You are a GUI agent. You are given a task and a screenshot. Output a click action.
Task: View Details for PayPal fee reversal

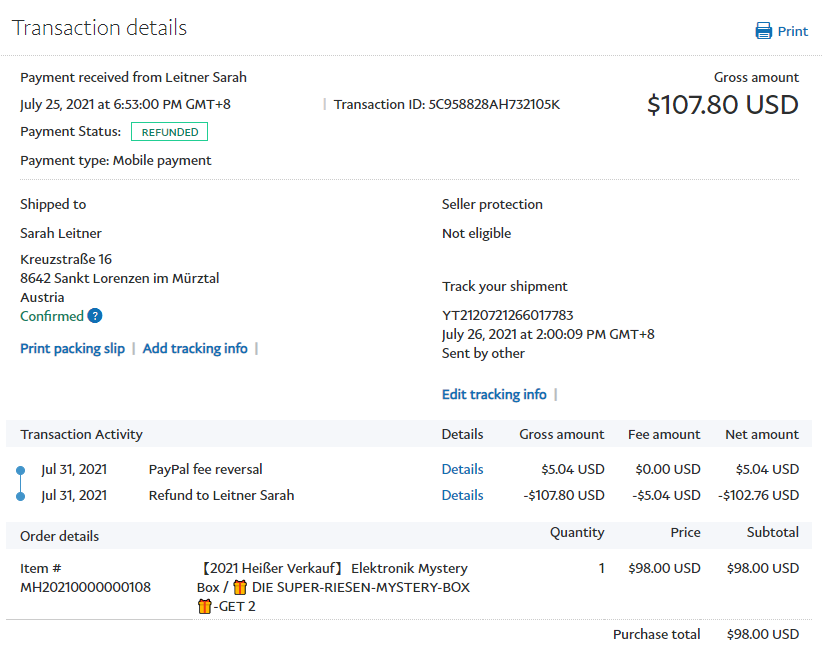pyautogui.click(x=462, y=469)
